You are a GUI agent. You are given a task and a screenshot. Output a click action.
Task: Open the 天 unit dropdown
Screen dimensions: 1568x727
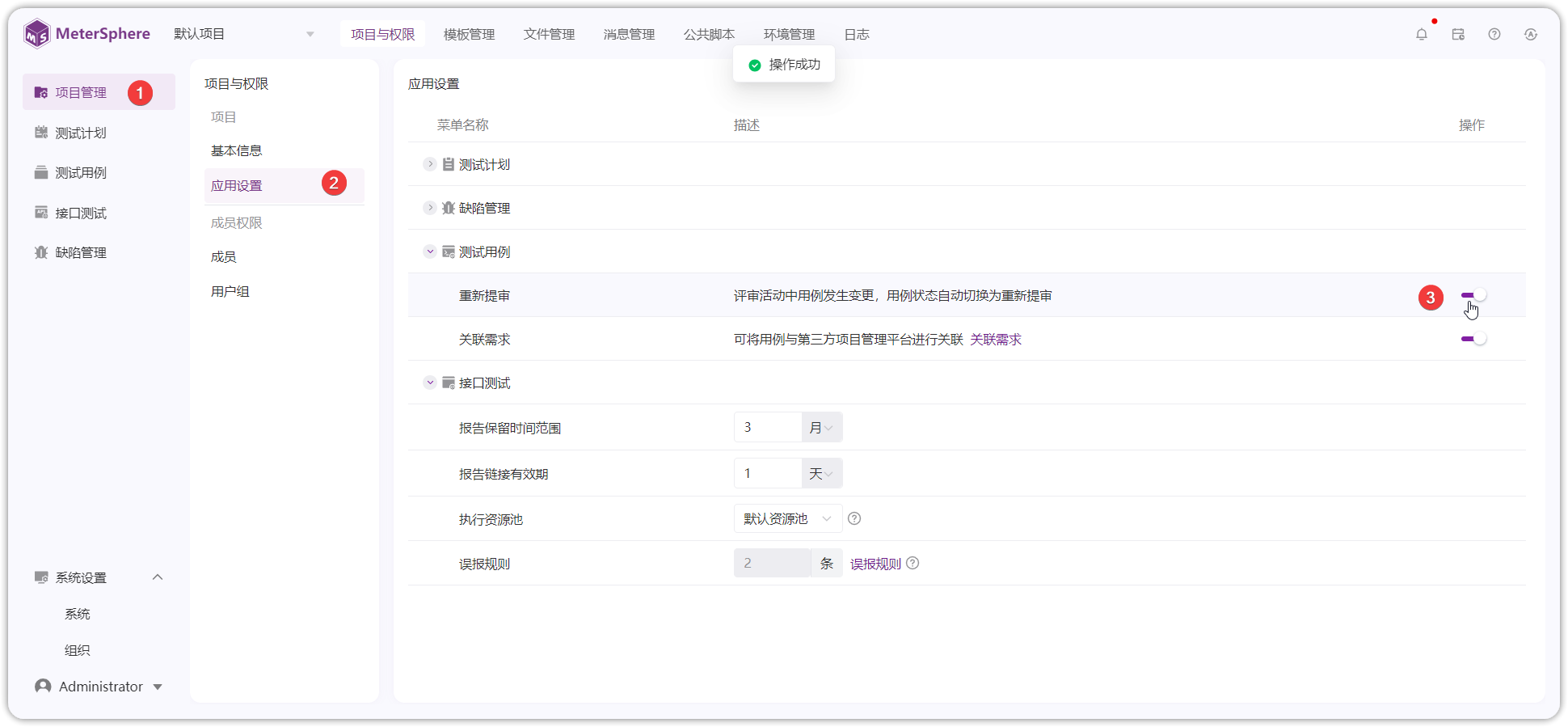822,473
